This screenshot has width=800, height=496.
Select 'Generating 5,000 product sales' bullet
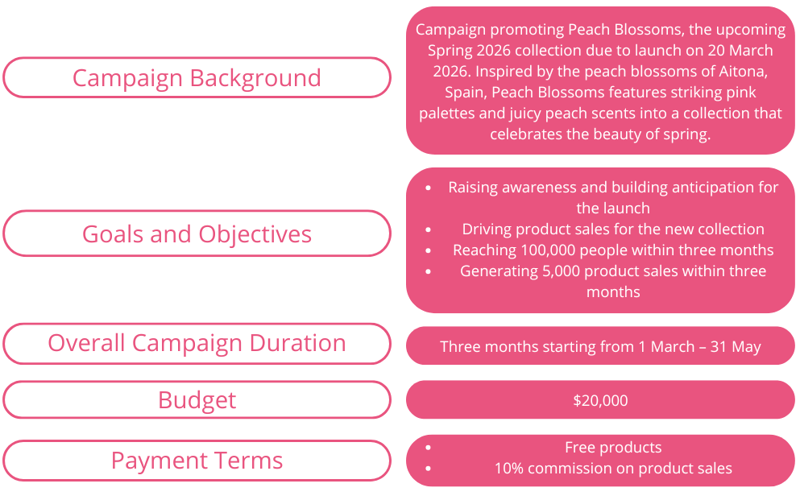click(613, 271)
